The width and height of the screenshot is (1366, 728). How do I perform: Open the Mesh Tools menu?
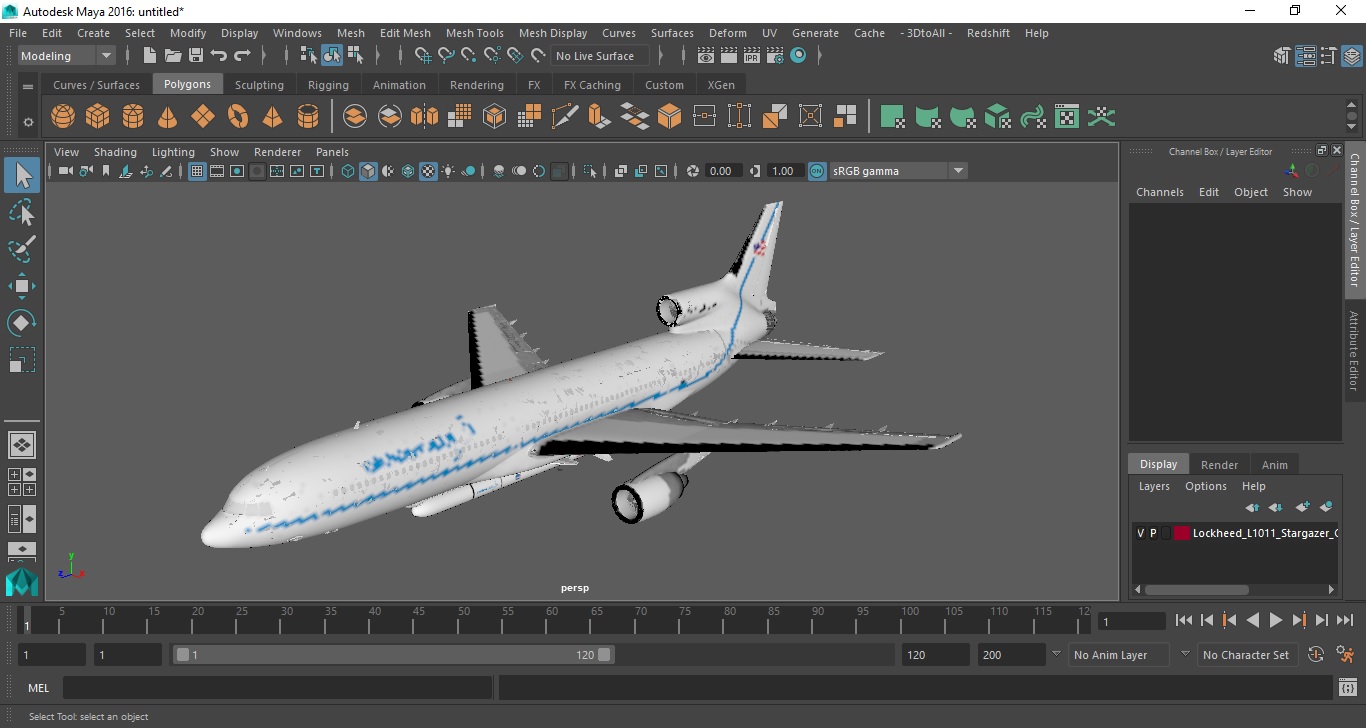(474, 33)
